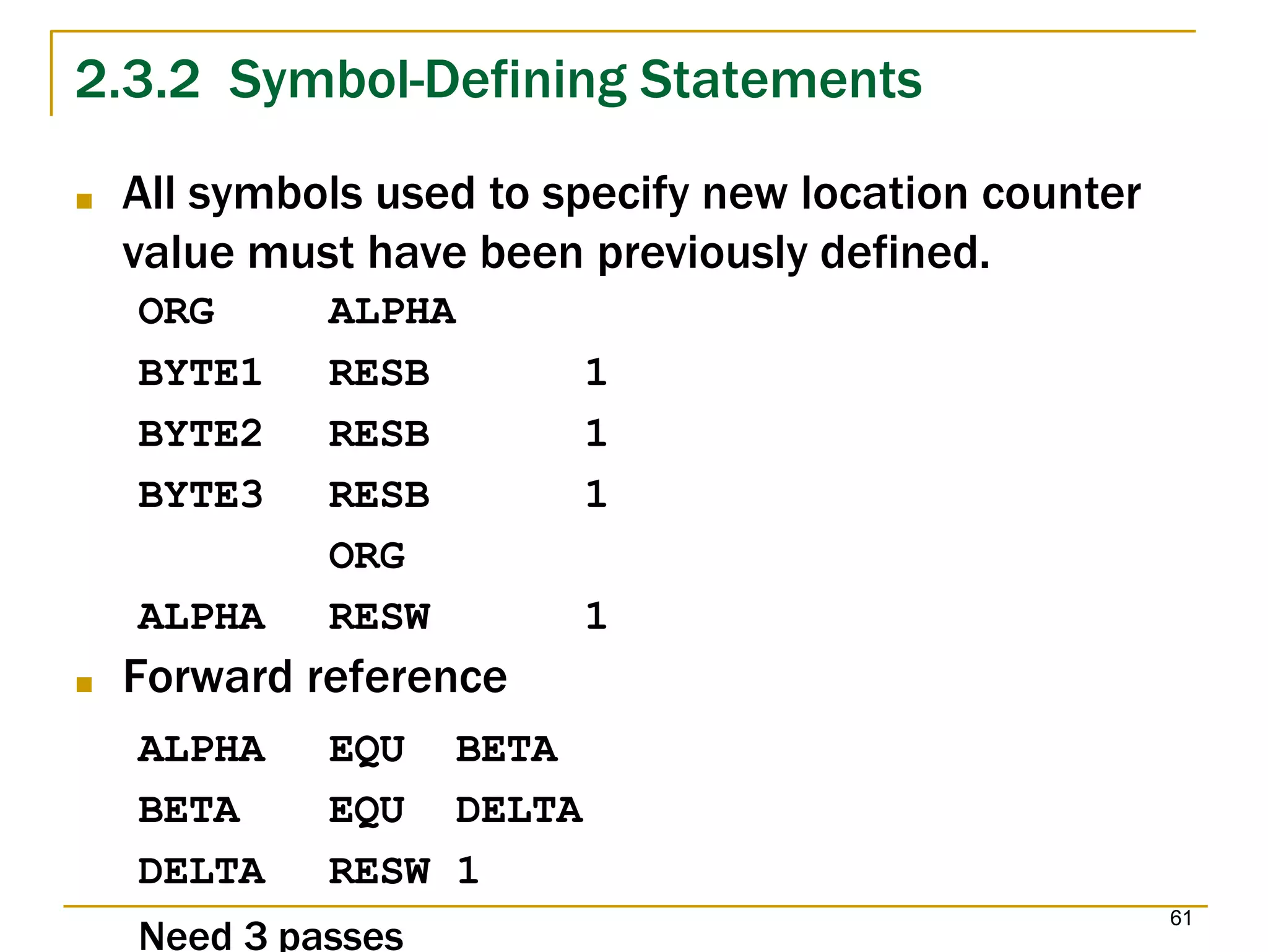Click the second 'ORG' with no operand
The image size is (1268, 952).
pyautogui.click(x=367, y=555)
